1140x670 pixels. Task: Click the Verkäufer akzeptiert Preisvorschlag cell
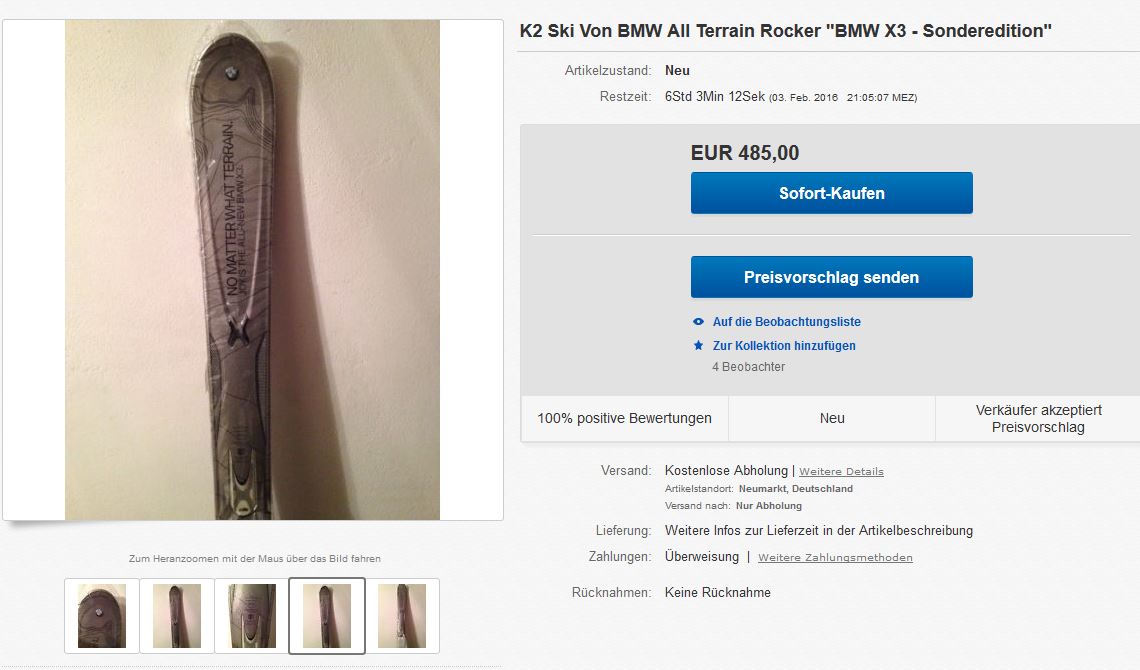coord(1038,419)
